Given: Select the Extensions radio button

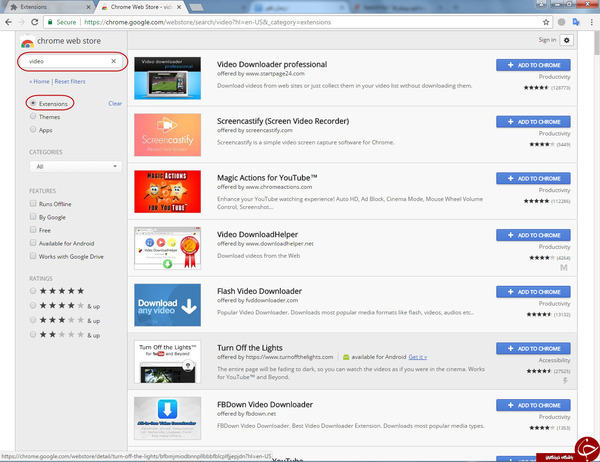Looking at the screenshot, I should click(33, 103).
